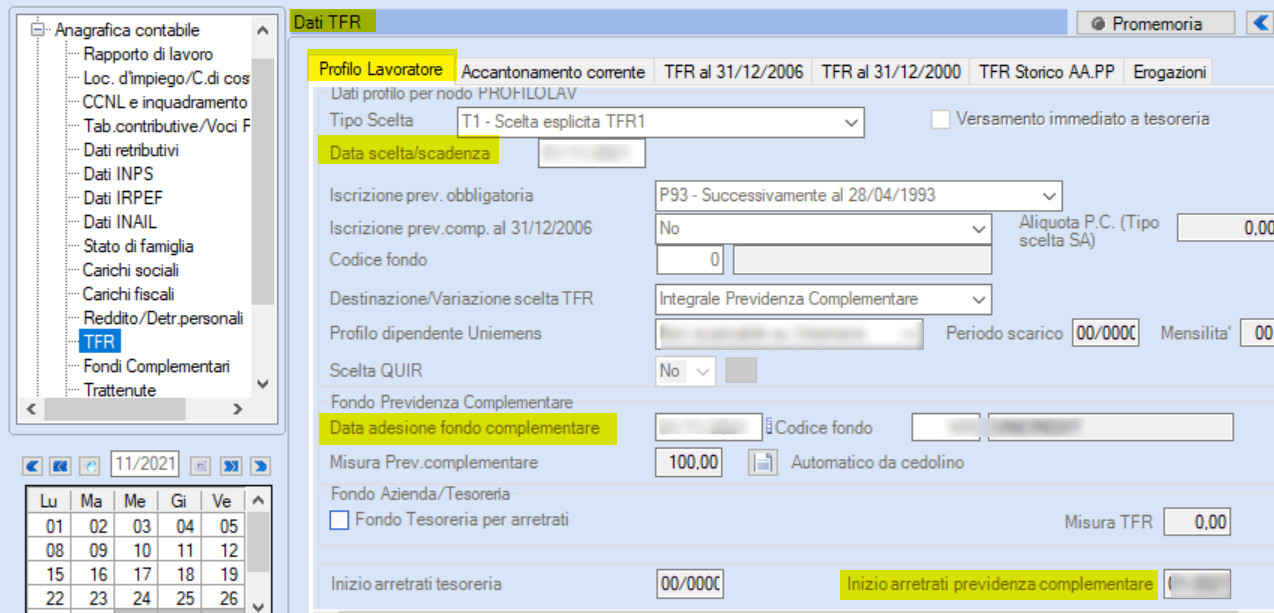Click tree panel scroll up arrow

pyautogui.click(x=262, y=31)
